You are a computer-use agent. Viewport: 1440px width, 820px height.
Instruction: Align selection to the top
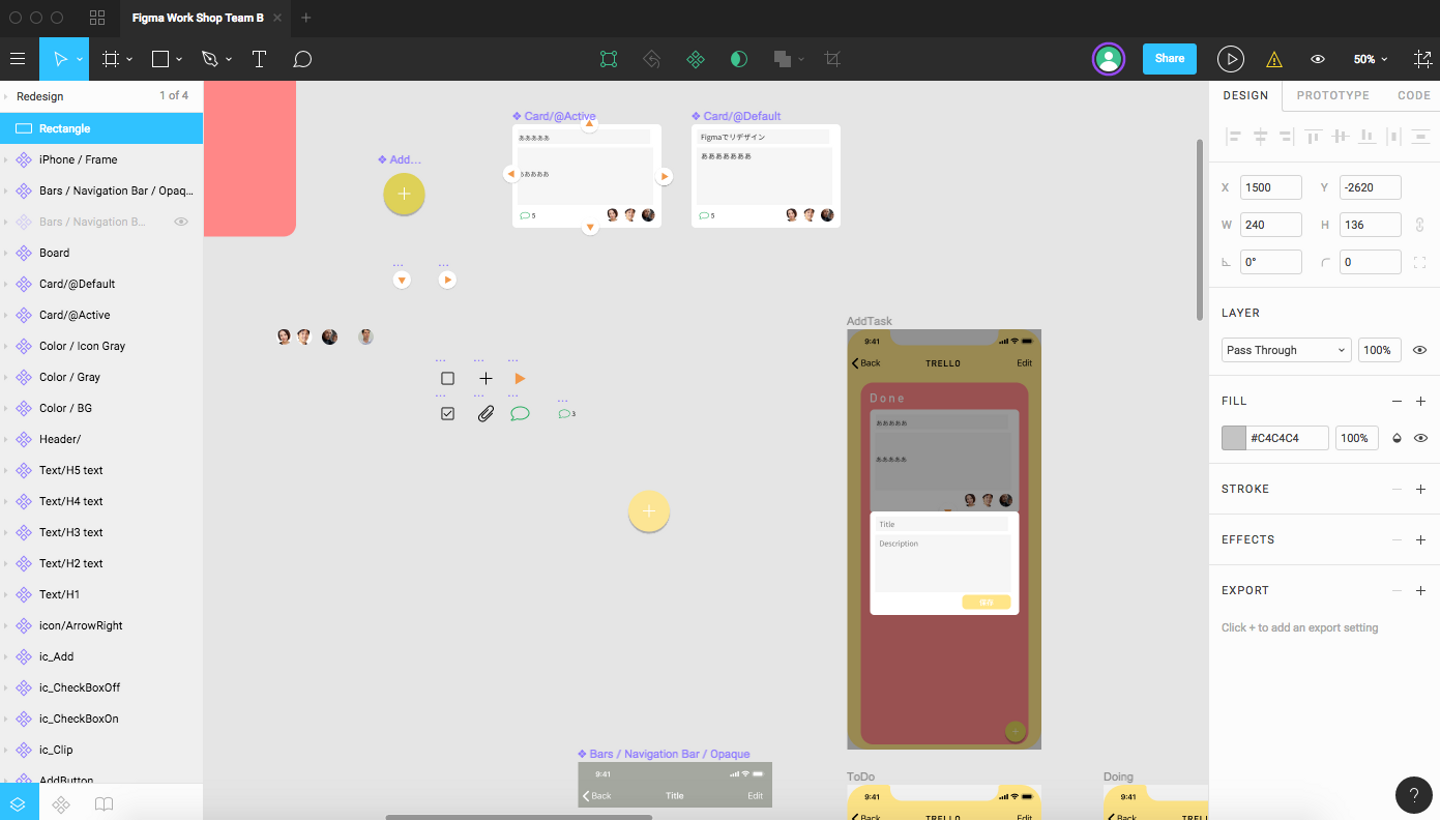(1312, 137)
